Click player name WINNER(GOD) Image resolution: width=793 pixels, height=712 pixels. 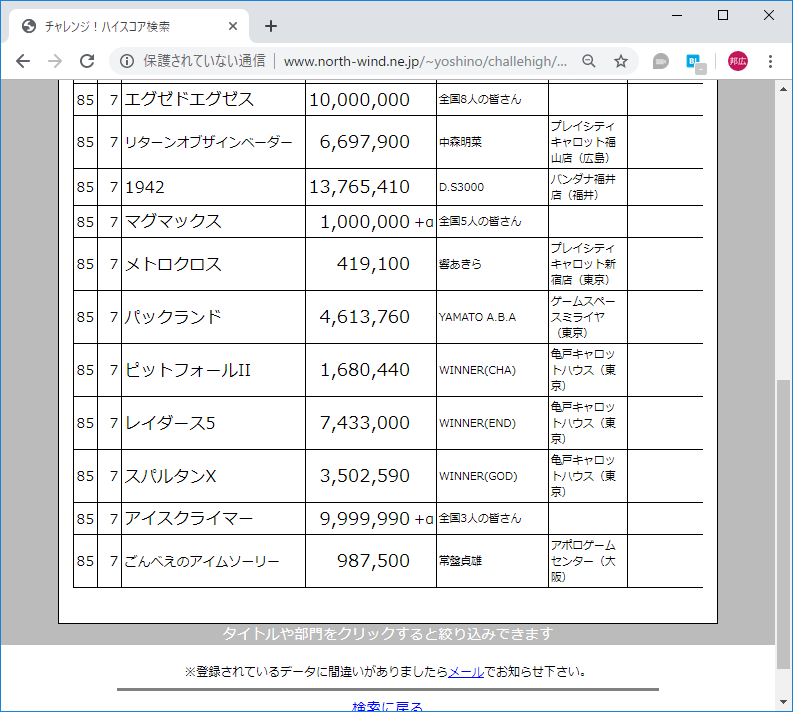click(478, 476)
